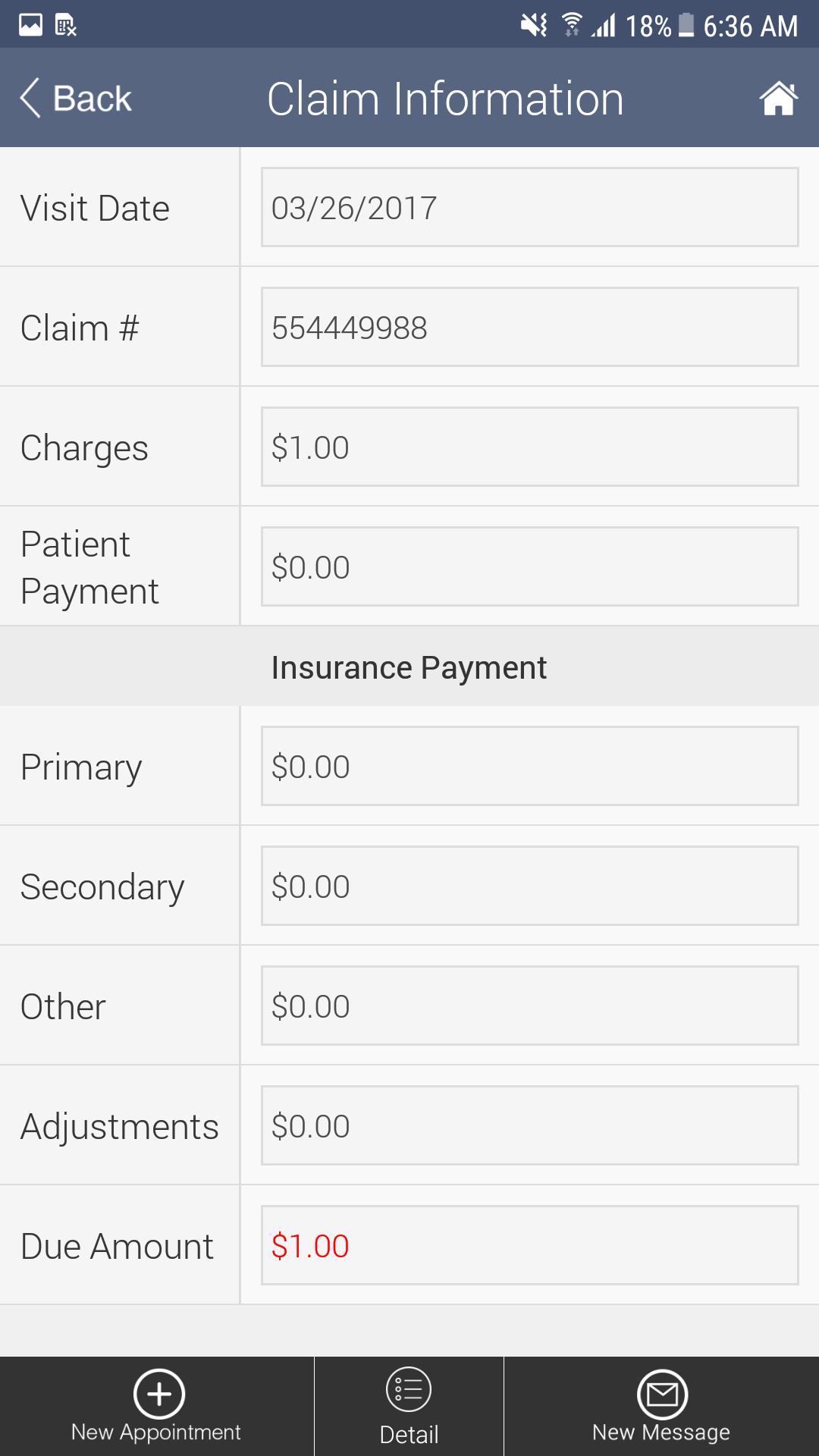The image size is (819, 1456).
Task: Tap the Other insurance payment field
Action: pos(529,1006)
